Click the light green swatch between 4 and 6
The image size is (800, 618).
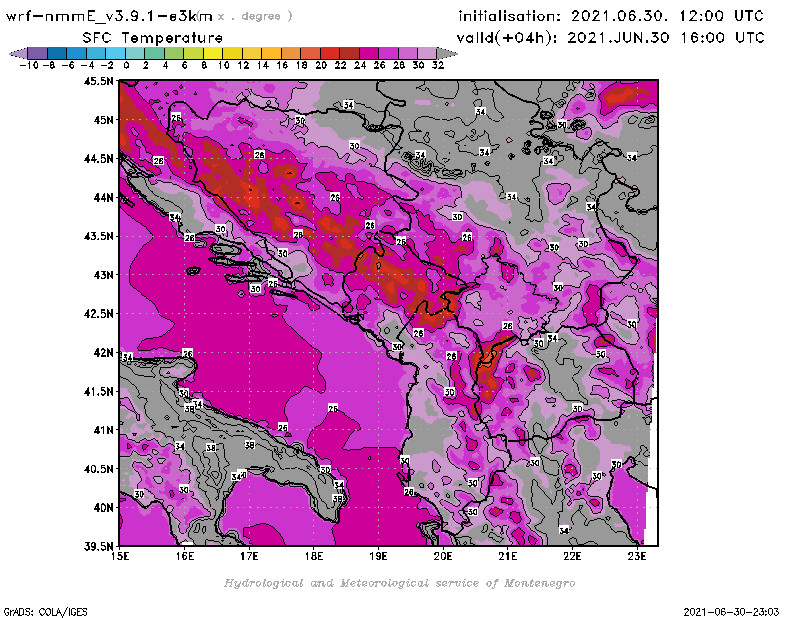pos(173,54)
